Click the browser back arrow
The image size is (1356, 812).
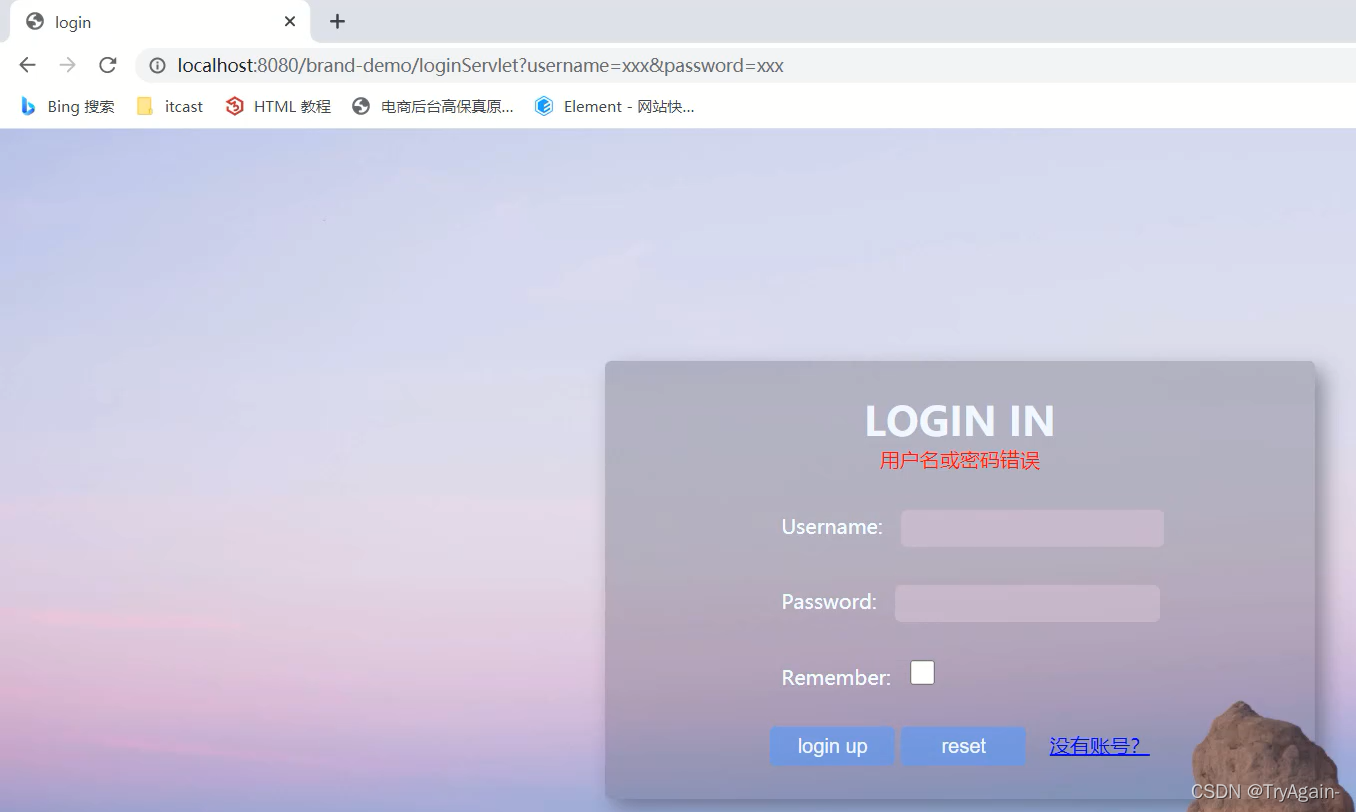click(27, 65)
